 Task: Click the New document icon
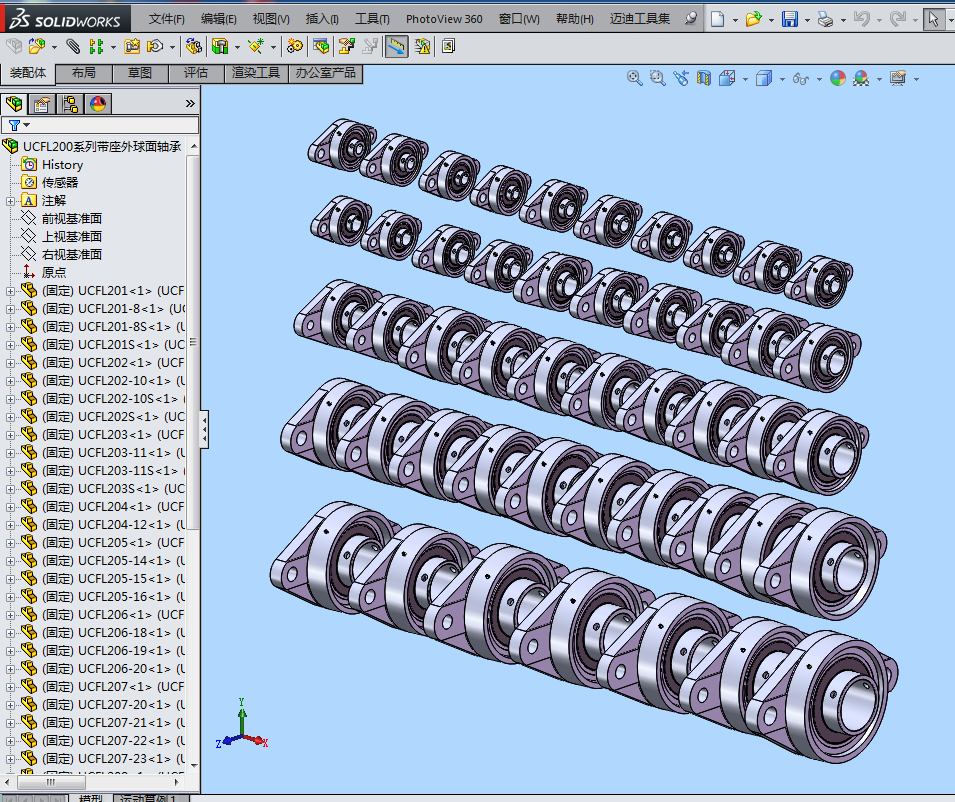tap(718, 19)
